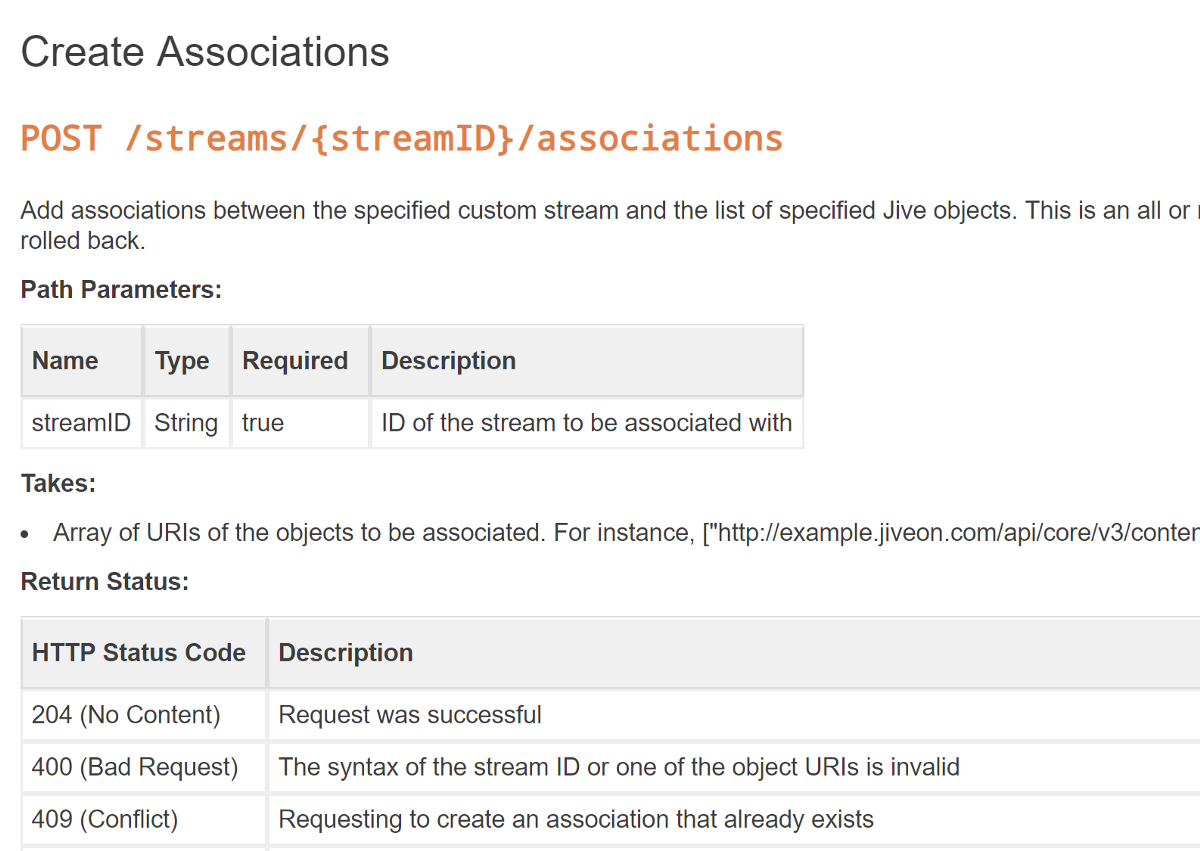Screen dimensions: 1200x851
Task: Click the Return Status label
Action: point(105,582)
